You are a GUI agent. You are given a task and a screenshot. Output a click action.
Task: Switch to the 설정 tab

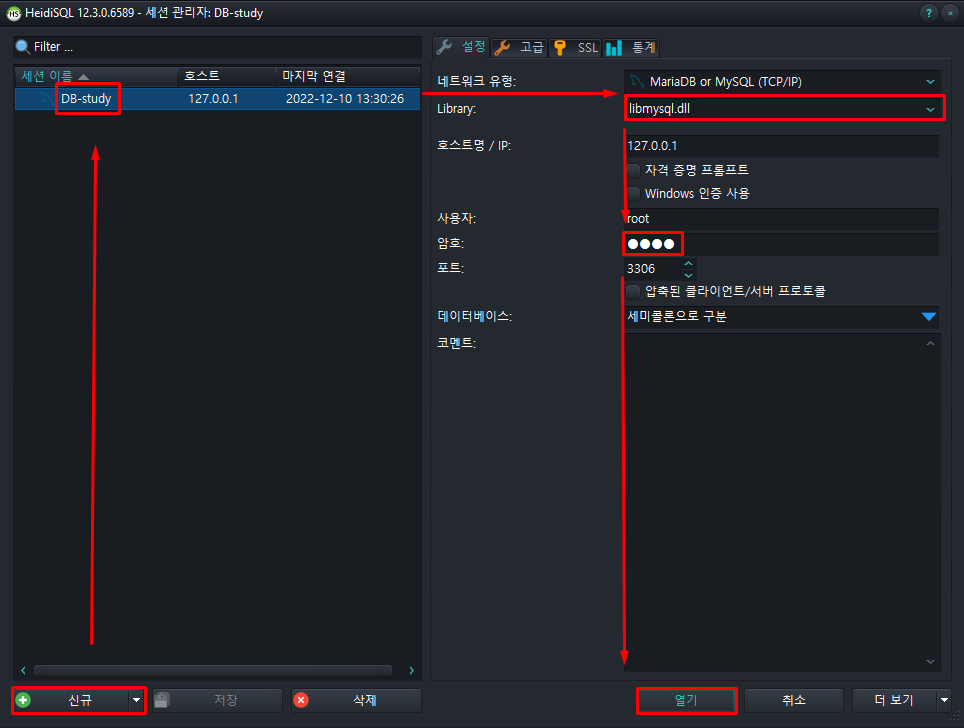tap(461, 47)
